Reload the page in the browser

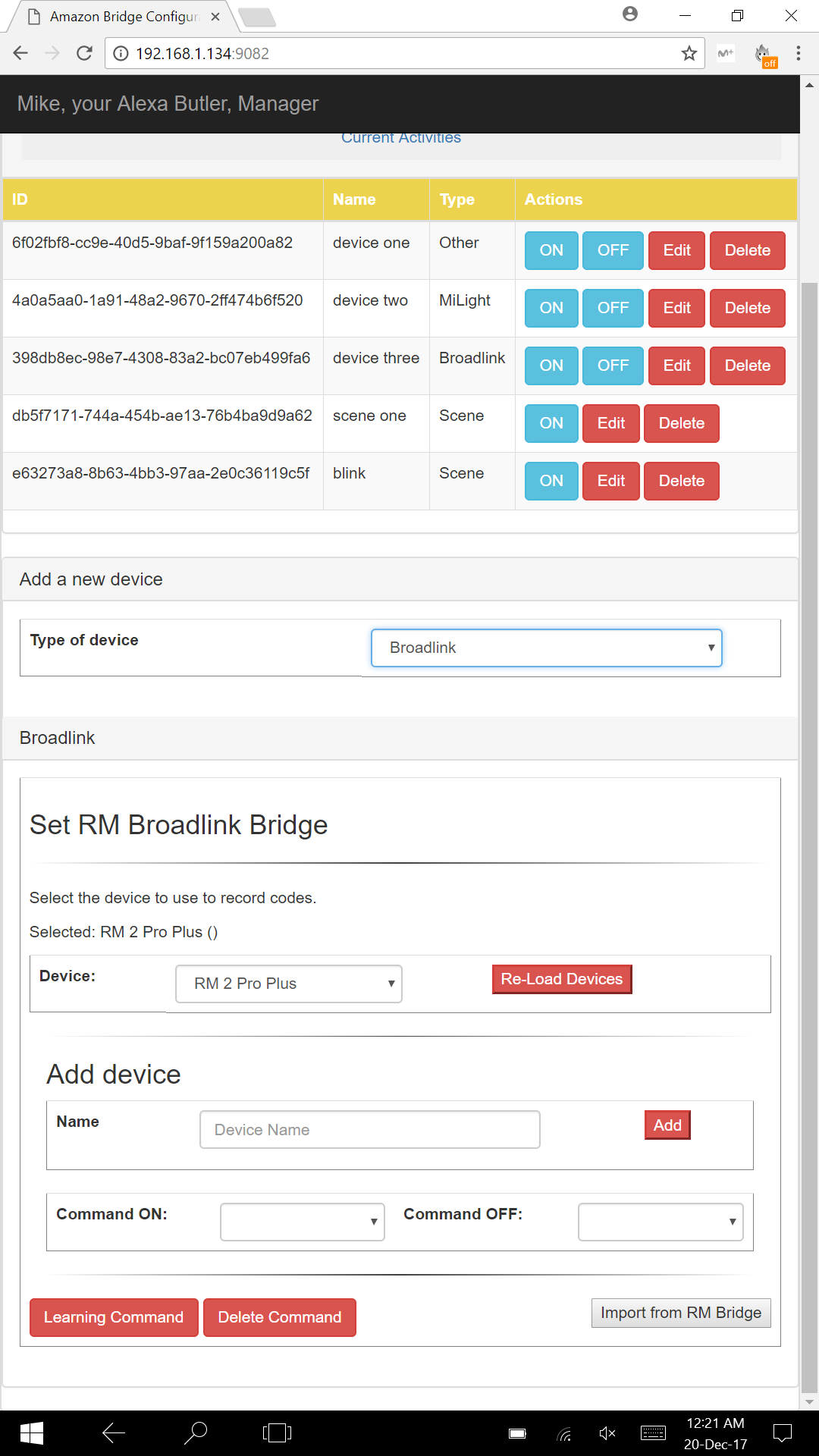85,53
